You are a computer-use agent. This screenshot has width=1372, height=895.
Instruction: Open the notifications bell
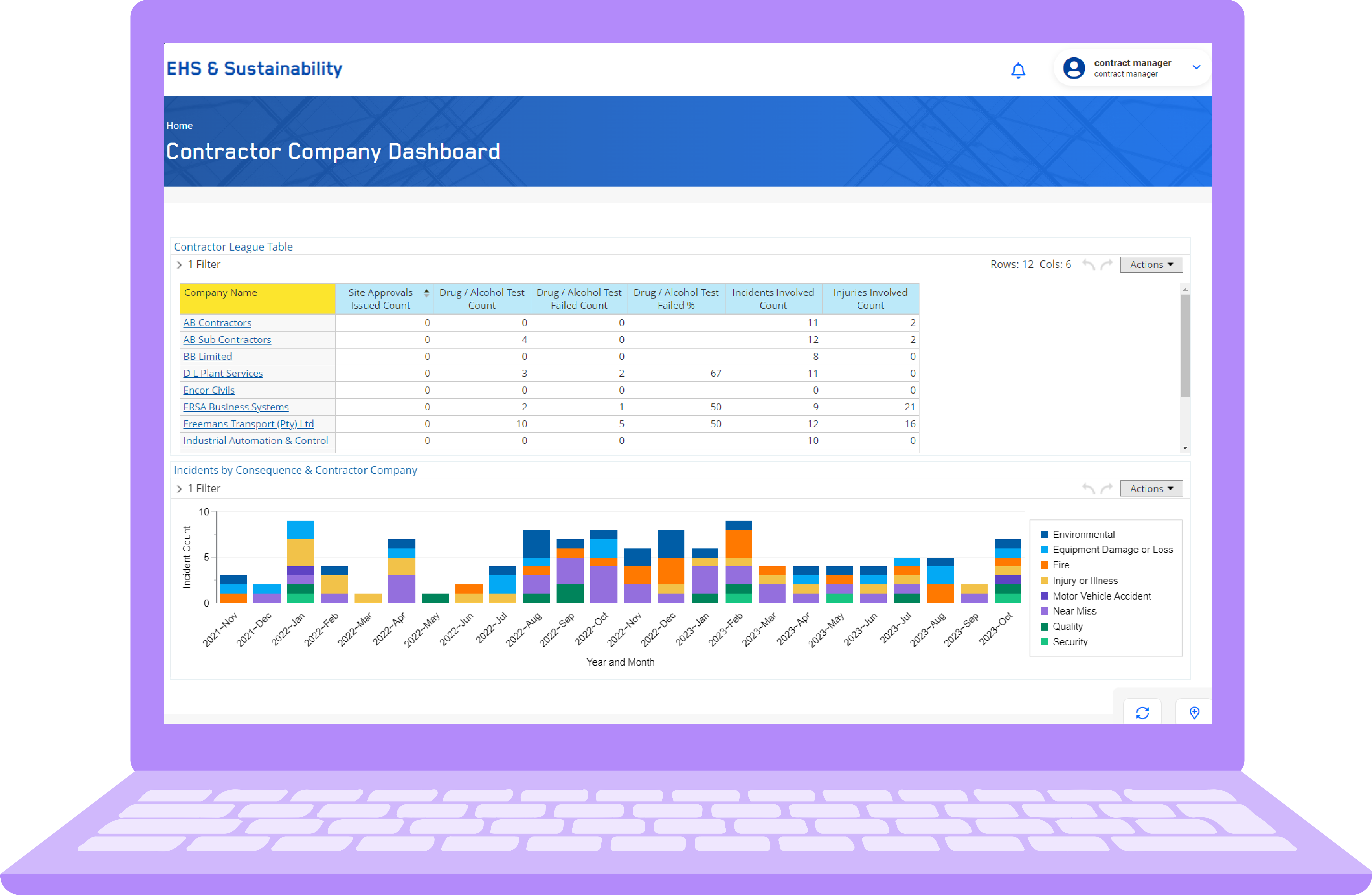1018,70
